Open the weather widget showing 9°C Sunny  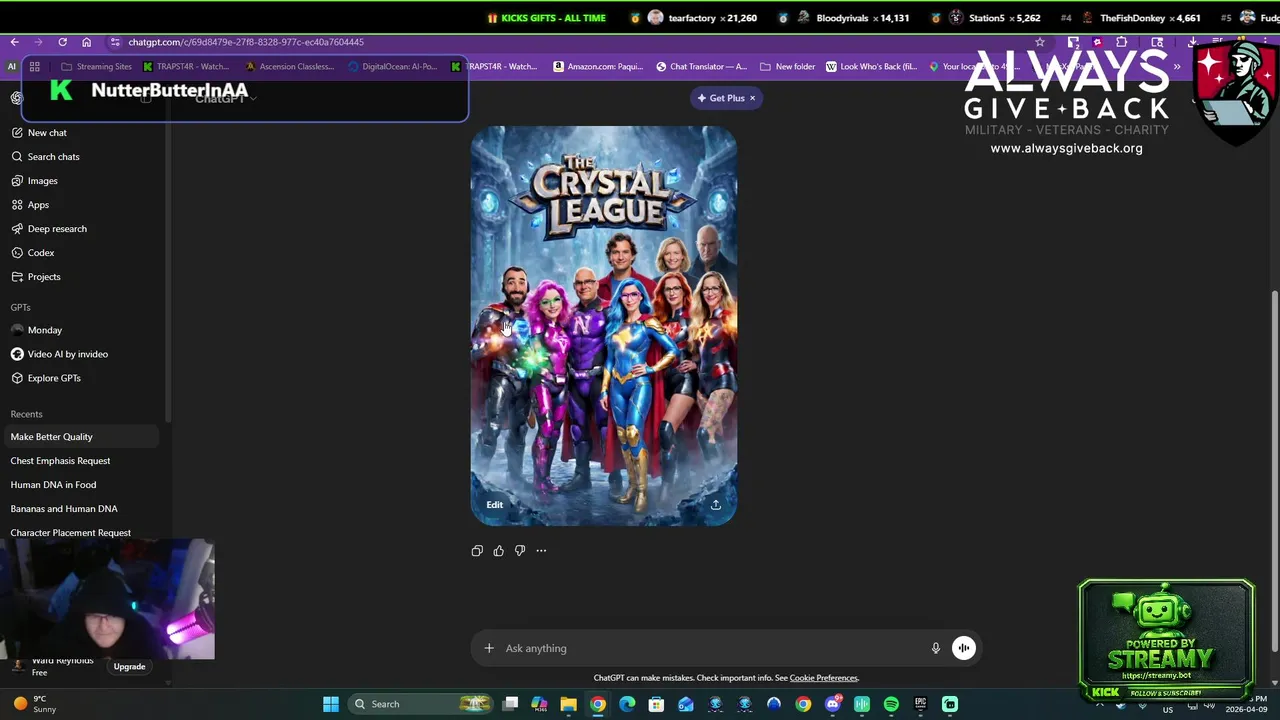point(35,704)
